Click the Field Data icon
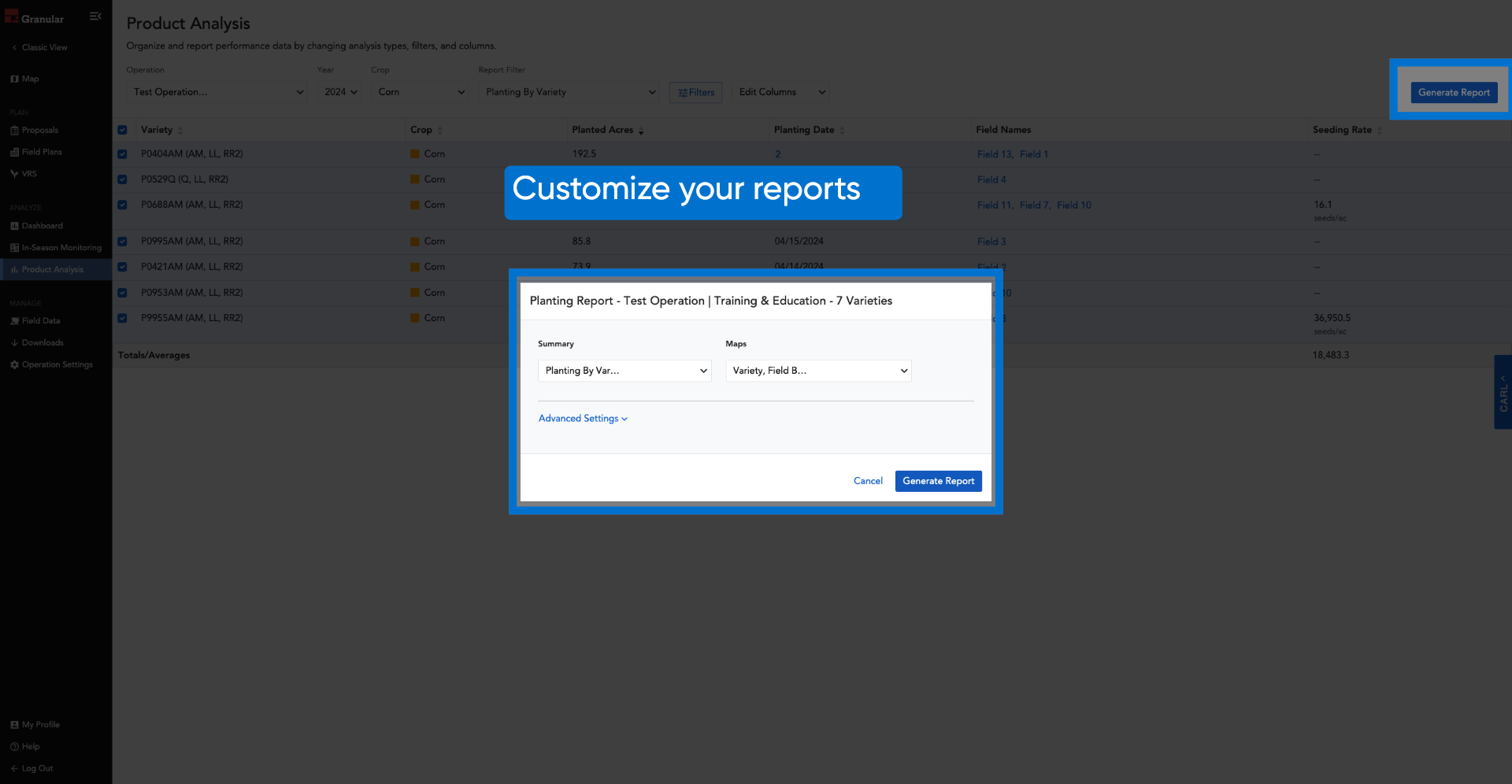The height and width of the screenshot is (784, 1512). click(14, 321)
